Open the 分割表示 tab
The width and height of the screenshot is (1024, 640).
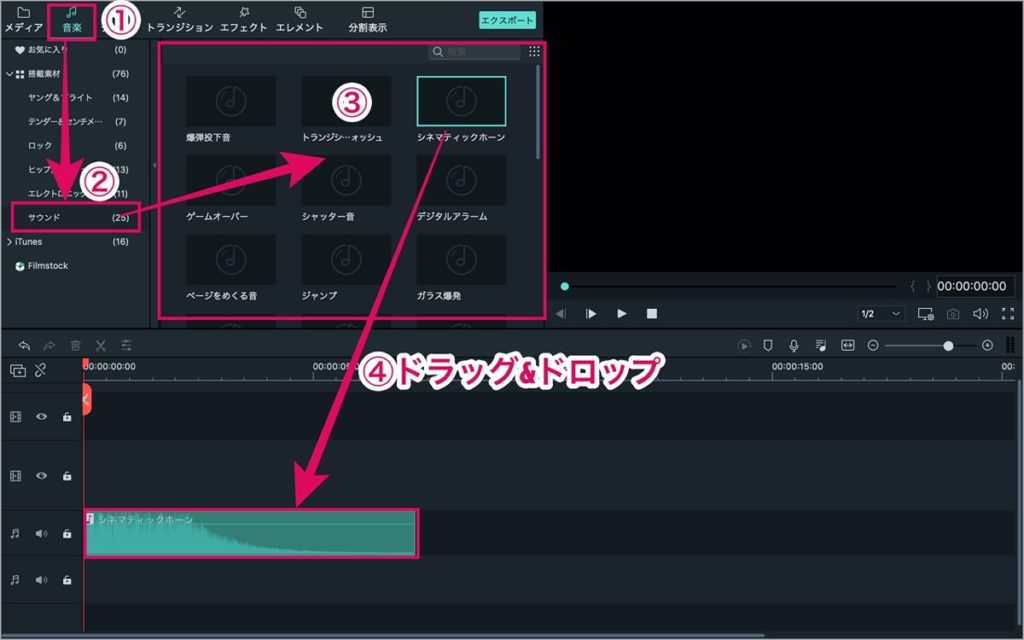click(x=368, y=20)
